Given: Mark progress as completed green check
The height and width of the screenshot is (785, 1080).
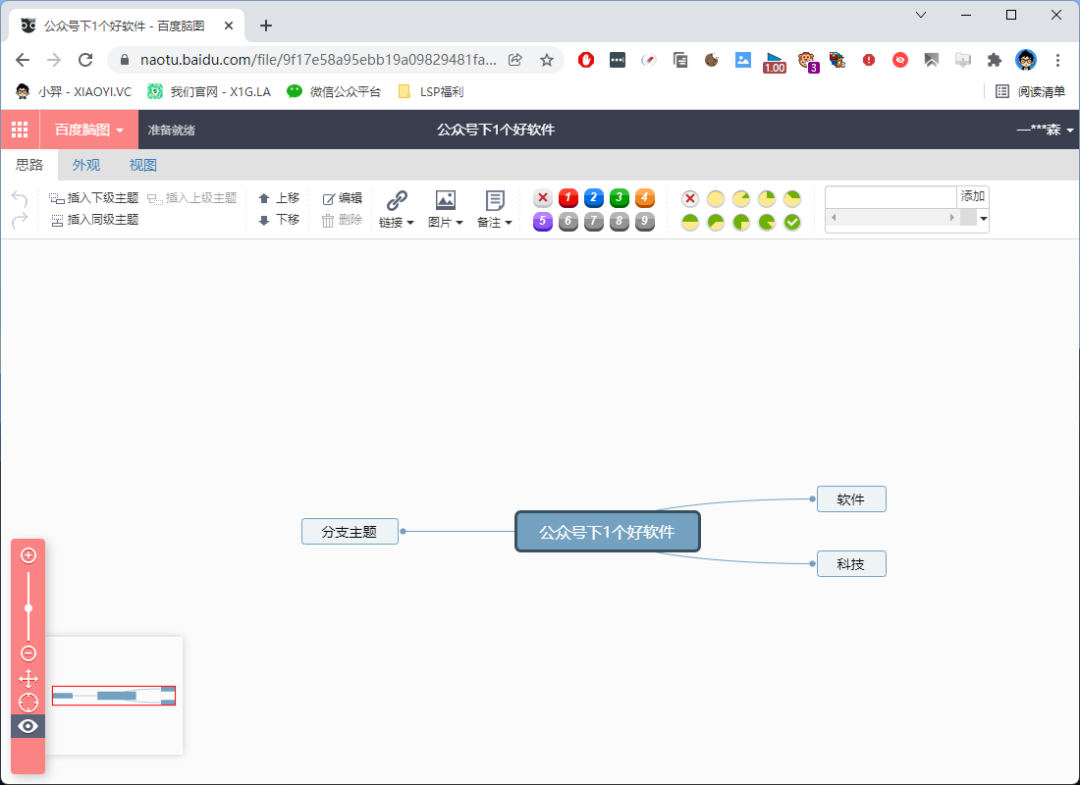Looking at the screenshot, I should [792, 222].
